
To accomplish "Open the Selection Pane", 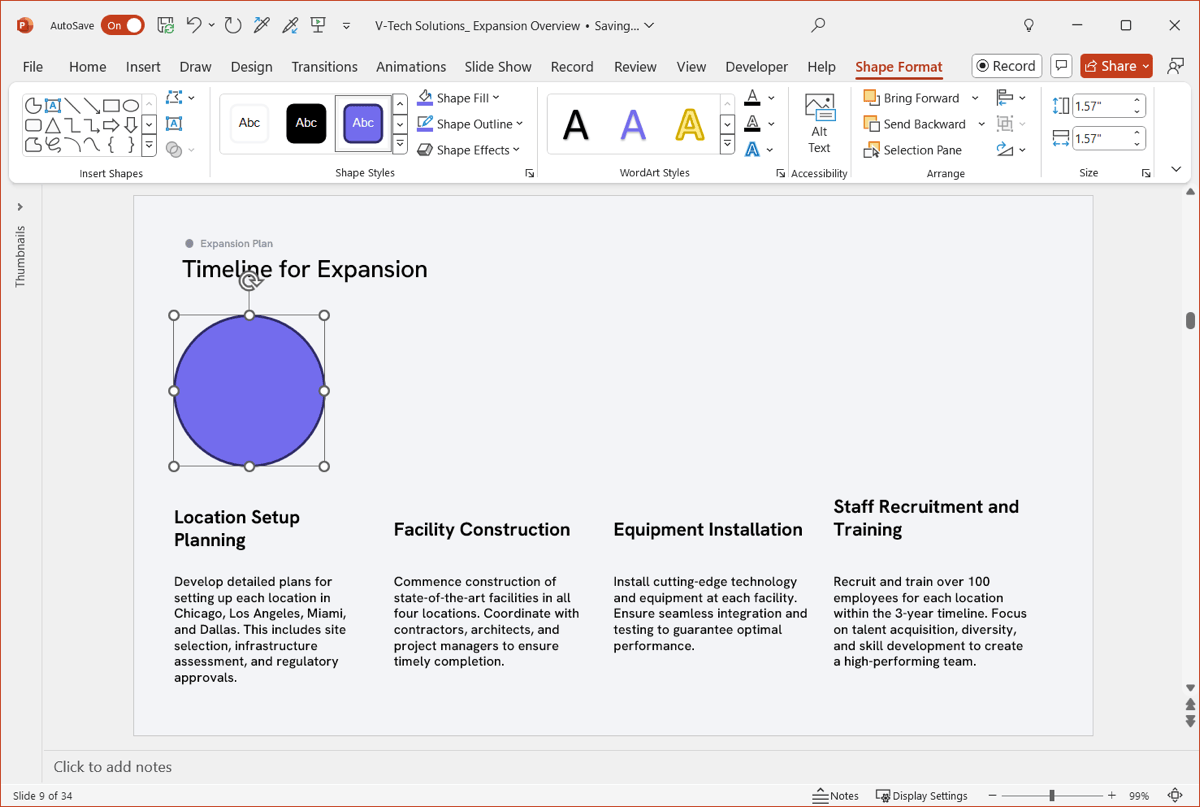I will (x=912, y=150).
